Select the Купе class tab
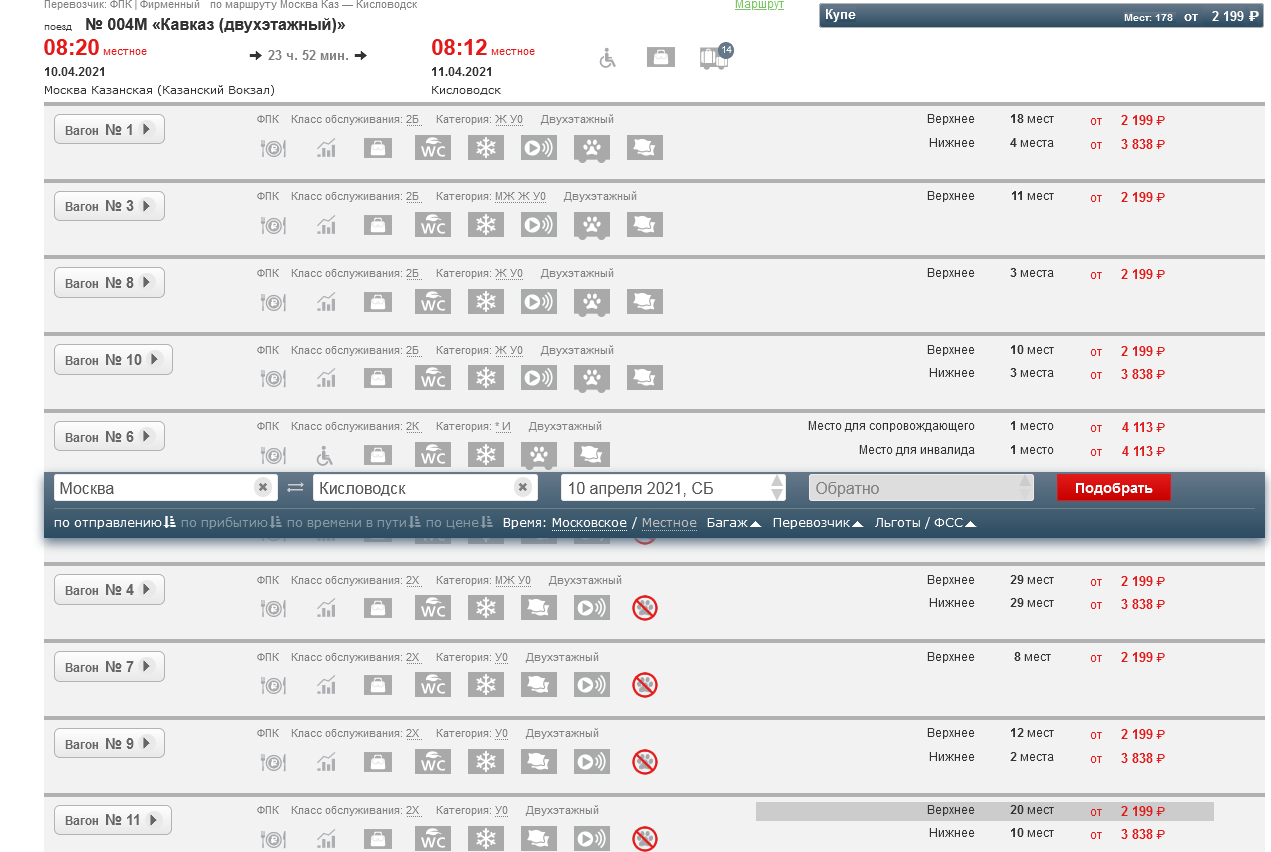This screenshot has width=1271, height=852. point(1041,16)
